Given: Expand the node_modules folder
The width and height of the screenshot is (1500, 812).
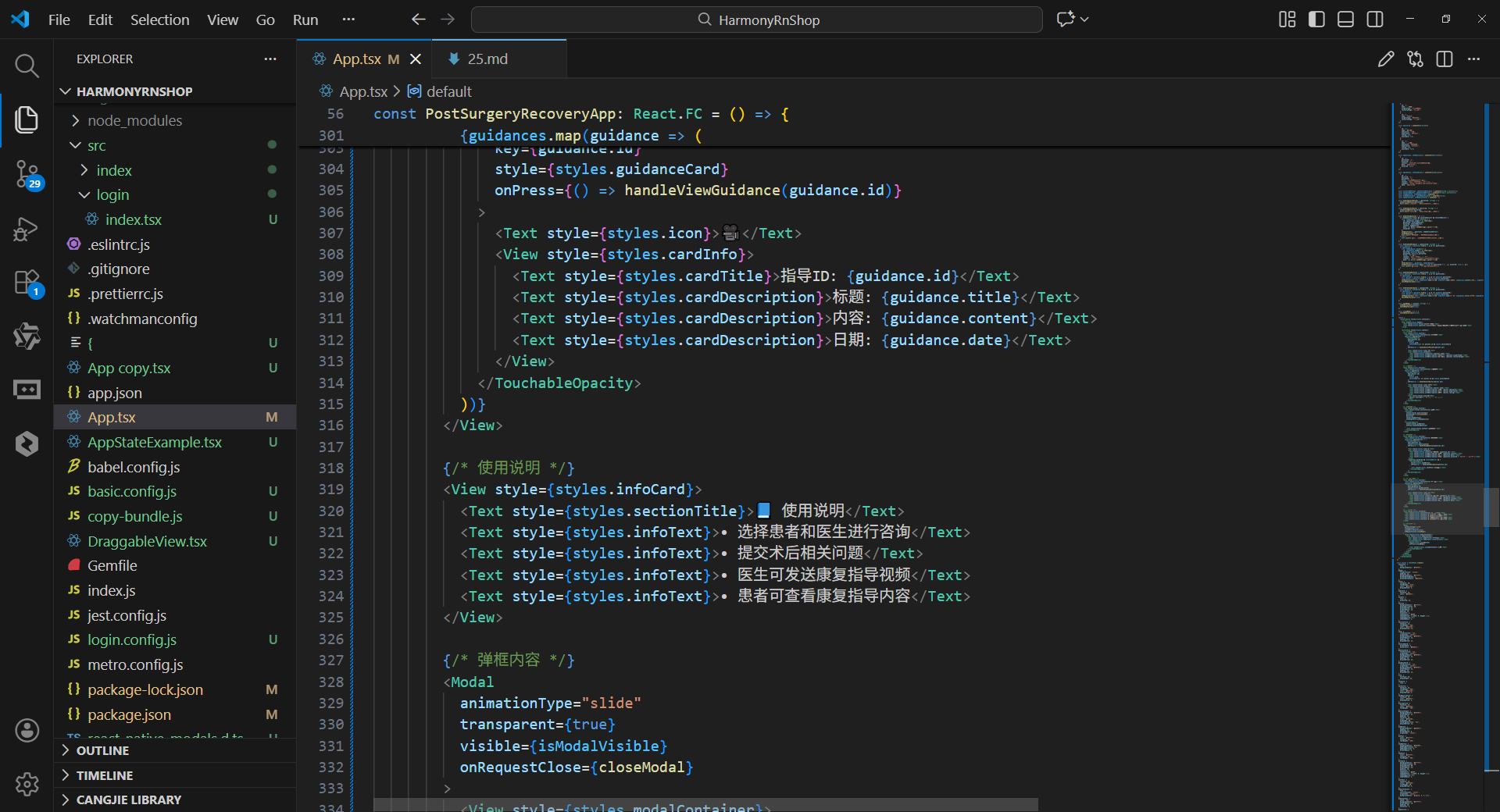Looking at the screenshot, I should [x=175, y=120].
